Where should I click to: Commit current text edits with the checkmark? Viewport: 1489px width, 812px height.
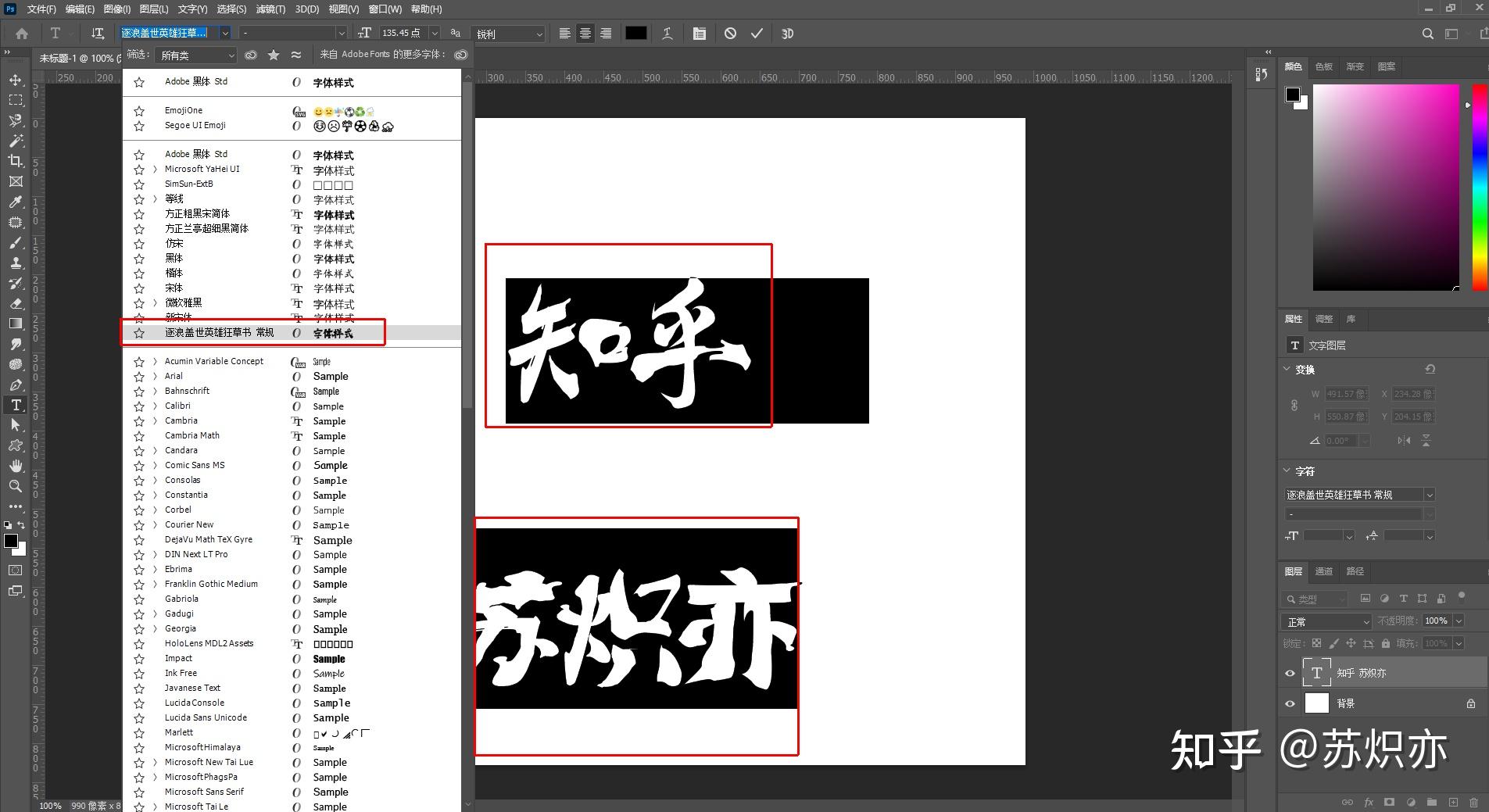click(x=757, y=34)
